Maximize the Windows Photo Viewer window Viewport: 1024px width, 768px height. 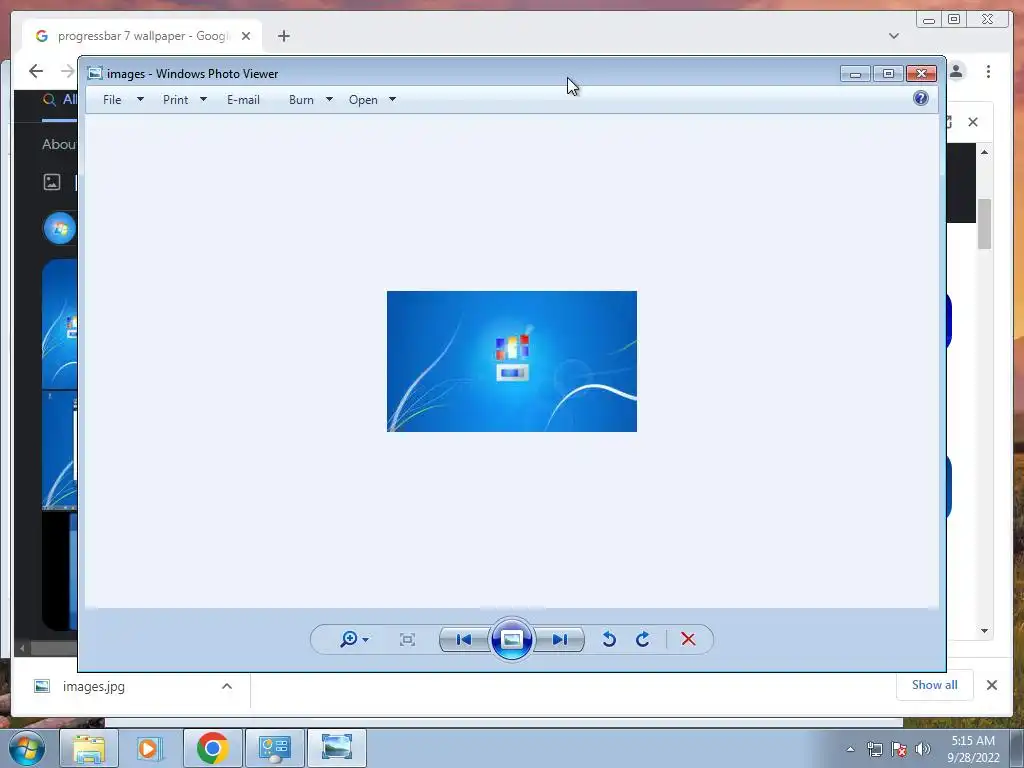888,74
